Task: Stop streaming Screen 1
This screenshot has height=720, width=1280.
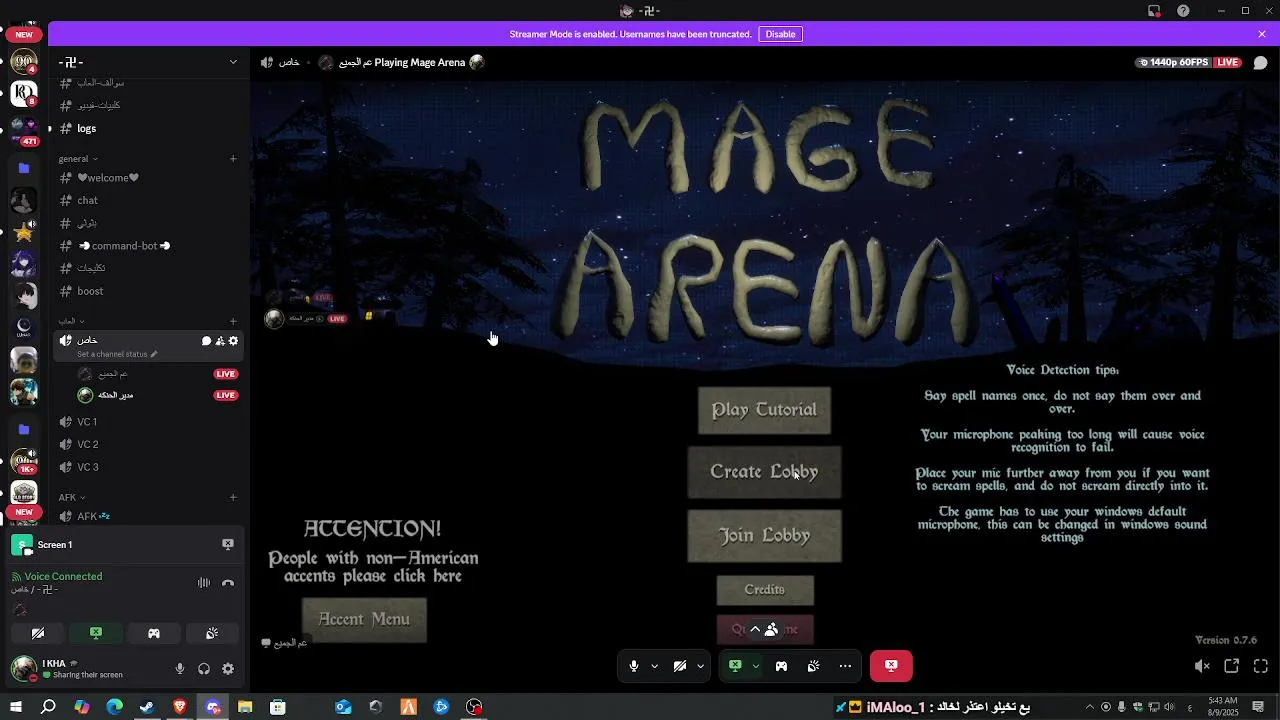Action: point(228,544)
